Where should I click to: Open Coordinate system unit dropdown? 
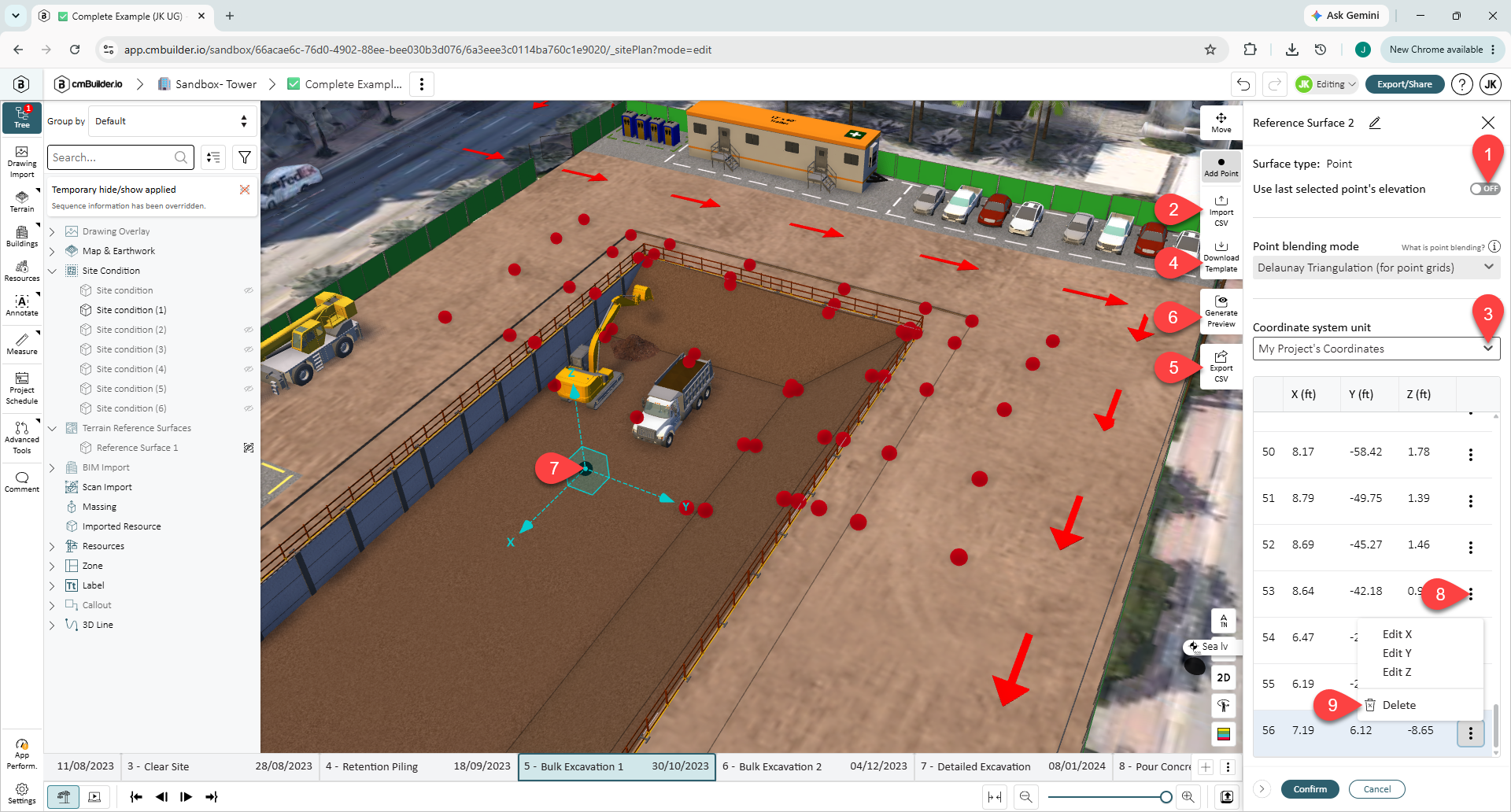tap(1376, 349)
